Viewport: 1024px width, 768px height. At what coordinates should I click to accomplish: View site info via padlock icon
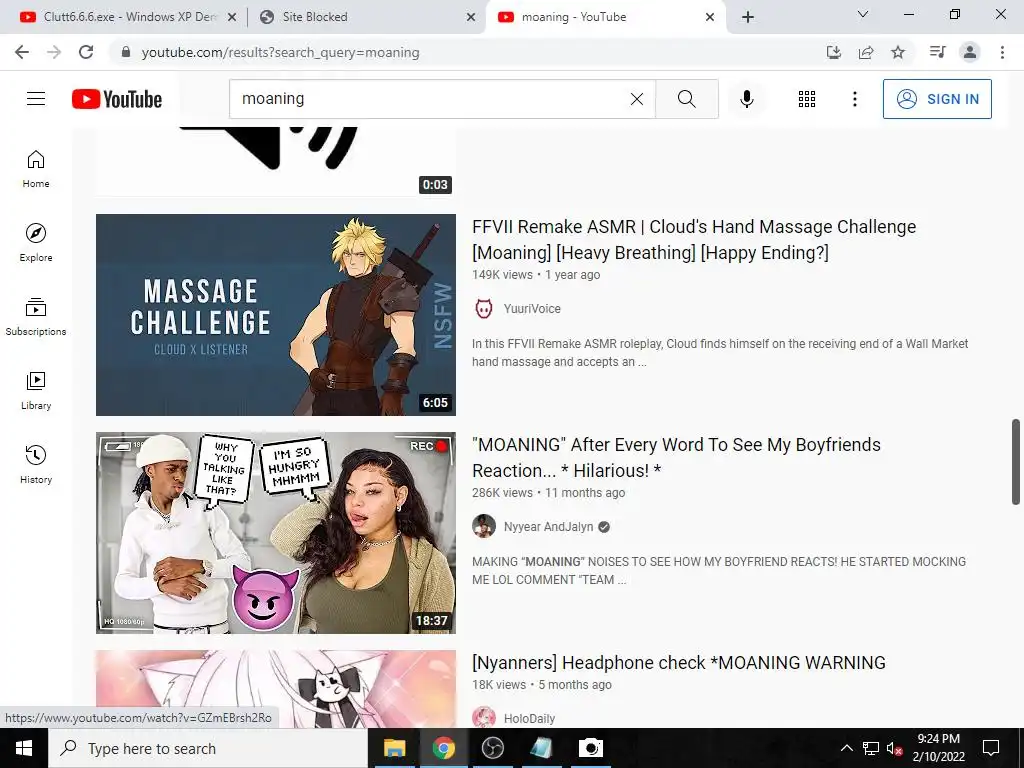pos(126,52)
